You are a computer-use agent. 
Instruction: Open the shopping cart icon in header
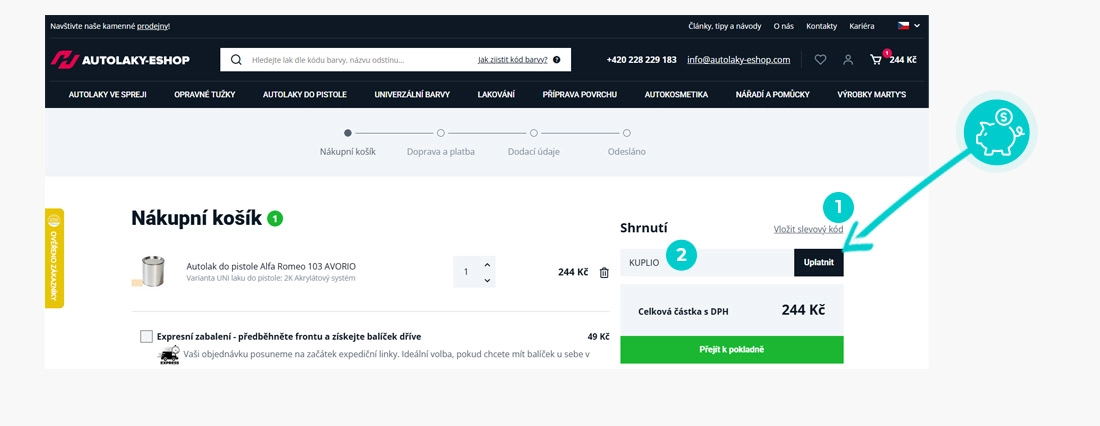(x=876, y=60)
